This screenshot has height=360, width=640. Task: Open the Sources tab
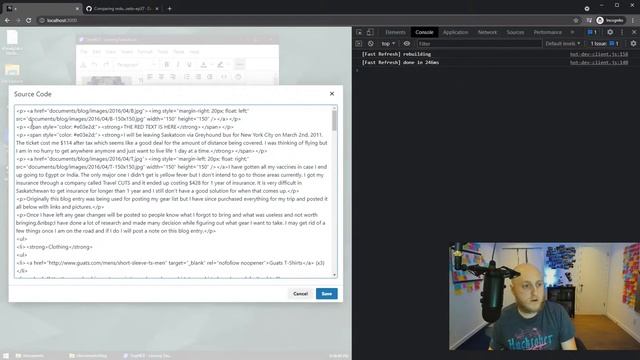[515, 32]
